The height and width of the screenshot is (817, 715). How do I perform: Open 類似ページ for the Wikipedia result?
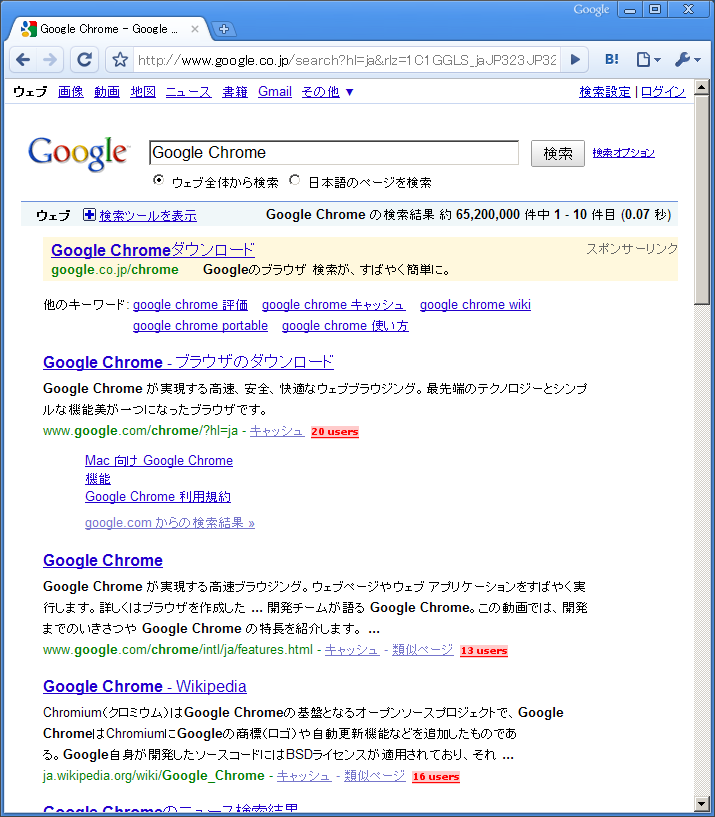point(375,776)
